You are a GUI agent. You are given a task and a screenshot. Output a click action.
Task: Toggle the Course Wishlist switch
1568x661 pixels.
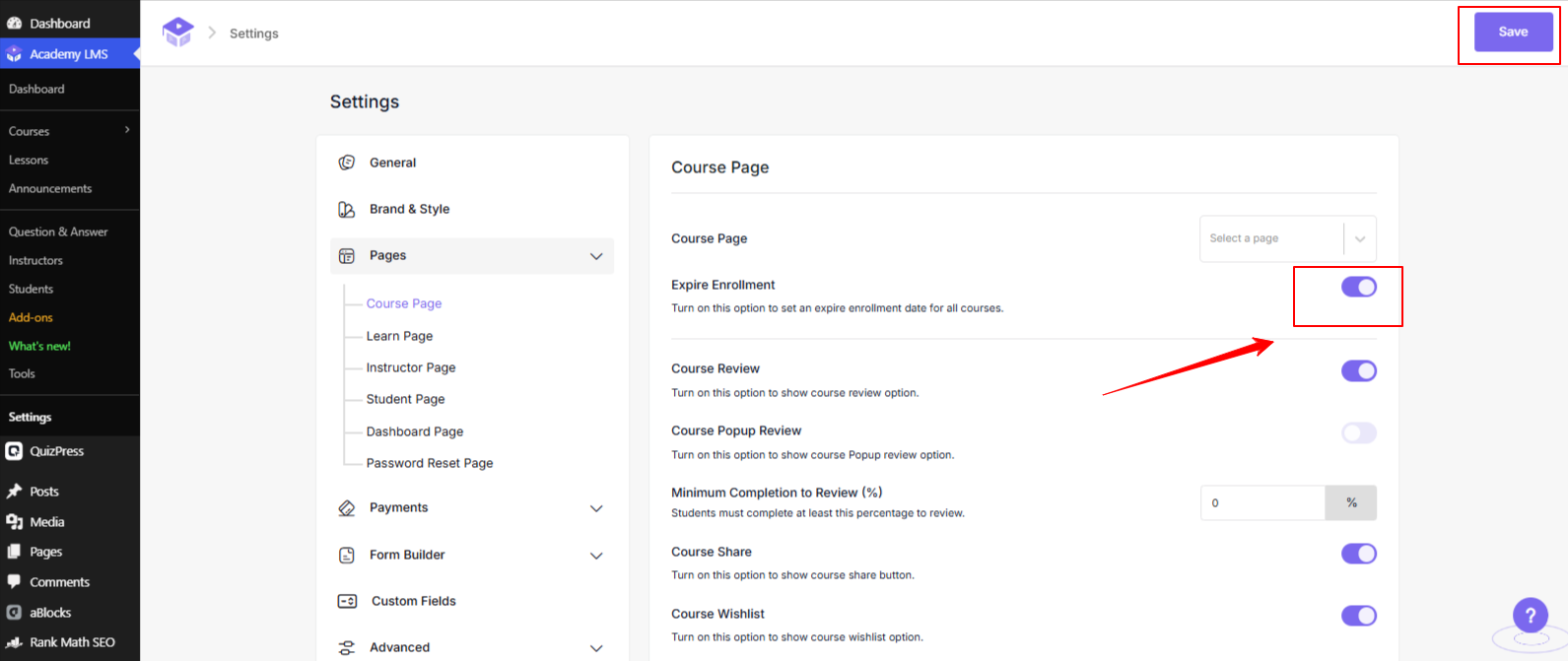pyautogui.click(x=1359, y=616)
